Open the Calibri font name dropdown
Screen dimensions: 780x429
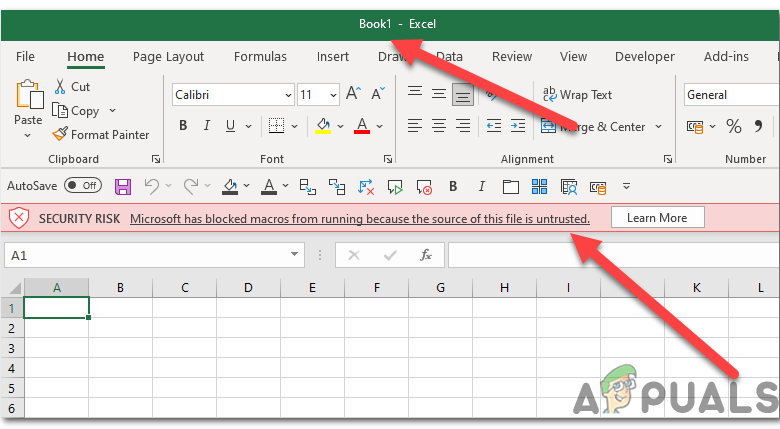[289, 95]
